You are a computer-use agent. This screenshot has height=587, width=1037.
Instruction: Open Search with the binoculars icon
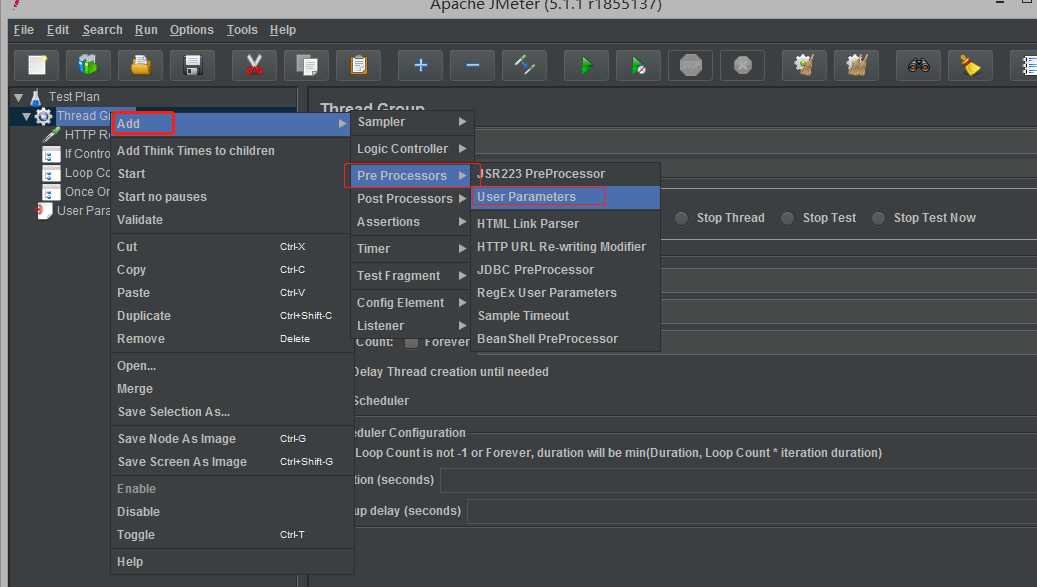pos(918,65)
